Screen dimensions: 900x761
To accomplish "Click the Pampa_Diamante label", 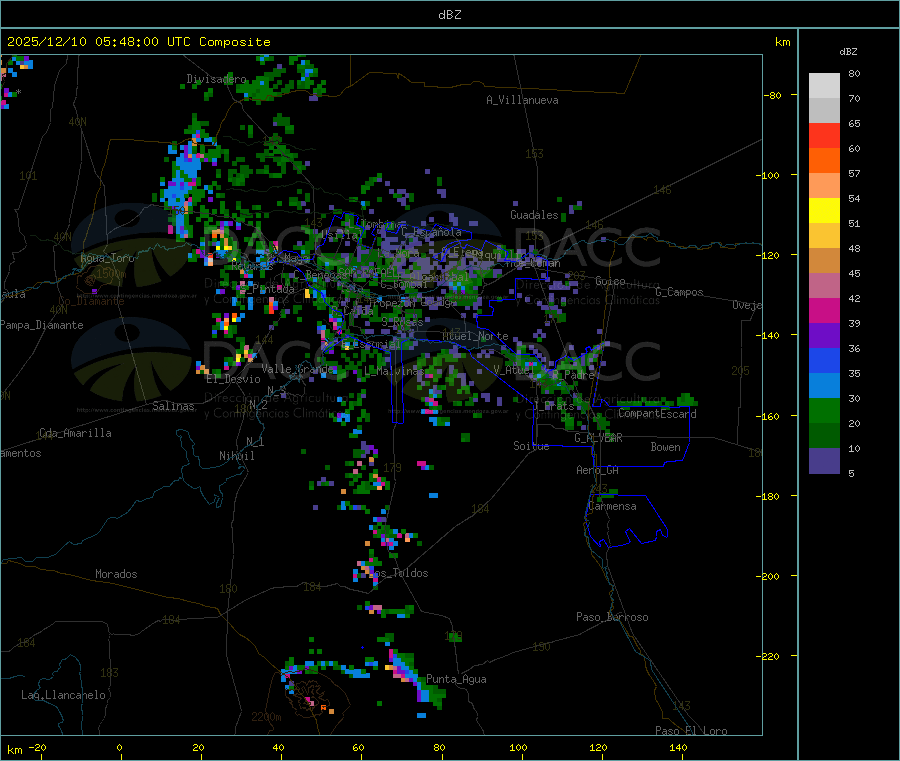I will click(42, 325).
